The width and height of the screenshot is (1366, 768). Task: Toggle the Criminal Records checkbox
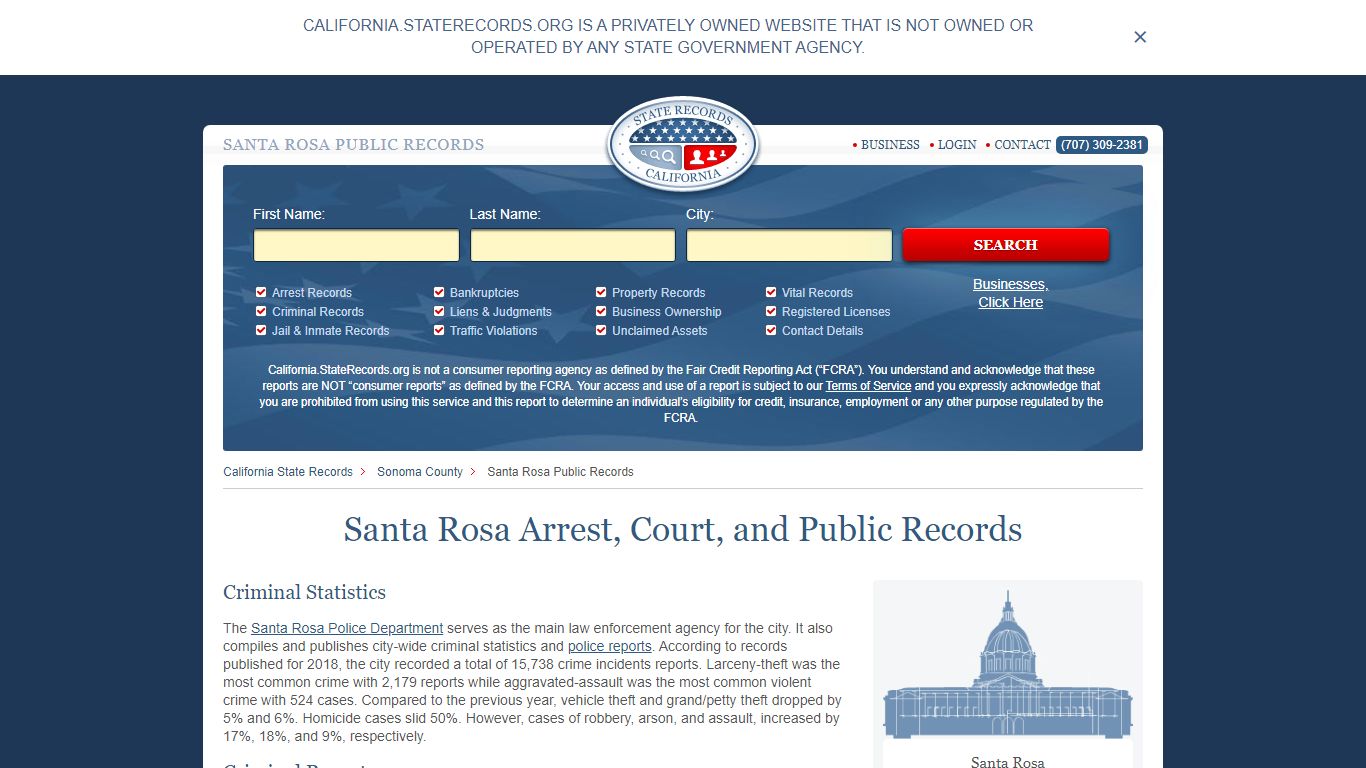tap(262, 311)
